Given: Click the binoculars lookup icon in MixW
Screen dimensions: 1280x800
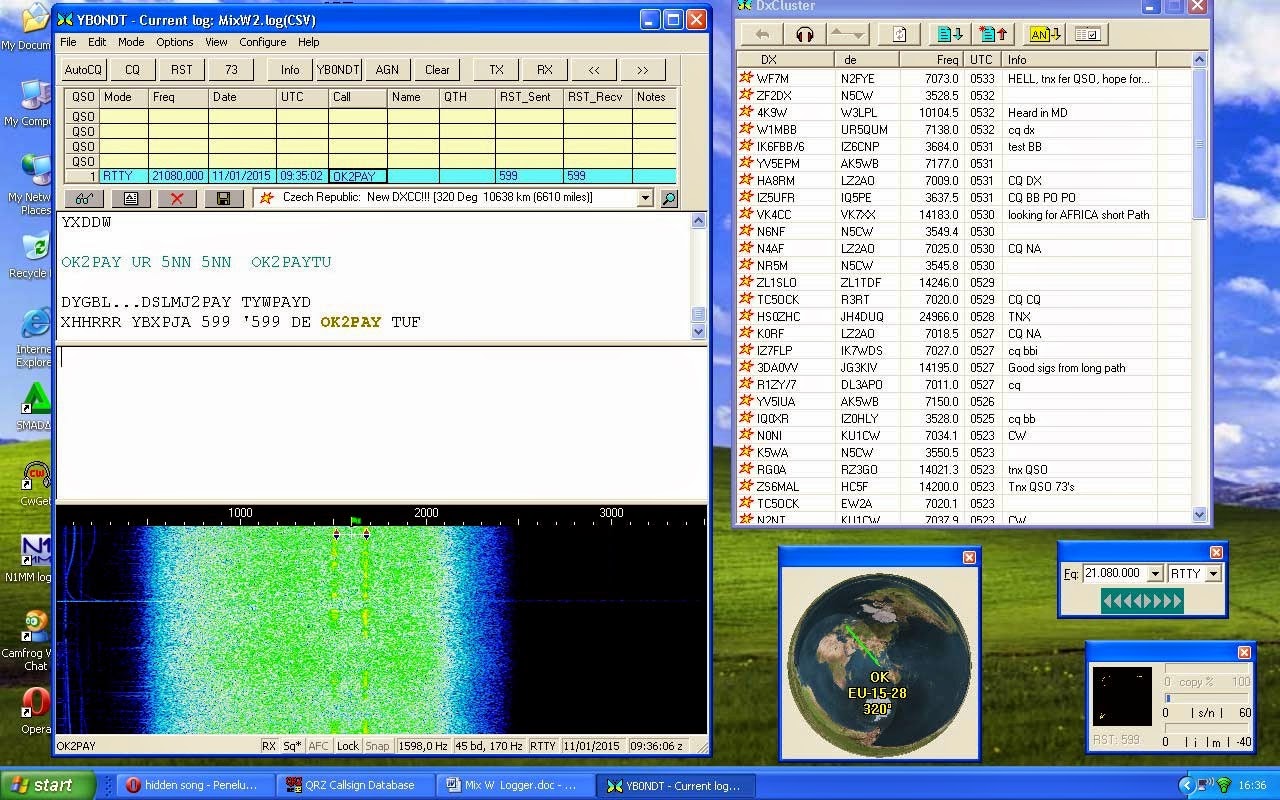Looking at the screenshot, I should (84, 198).
